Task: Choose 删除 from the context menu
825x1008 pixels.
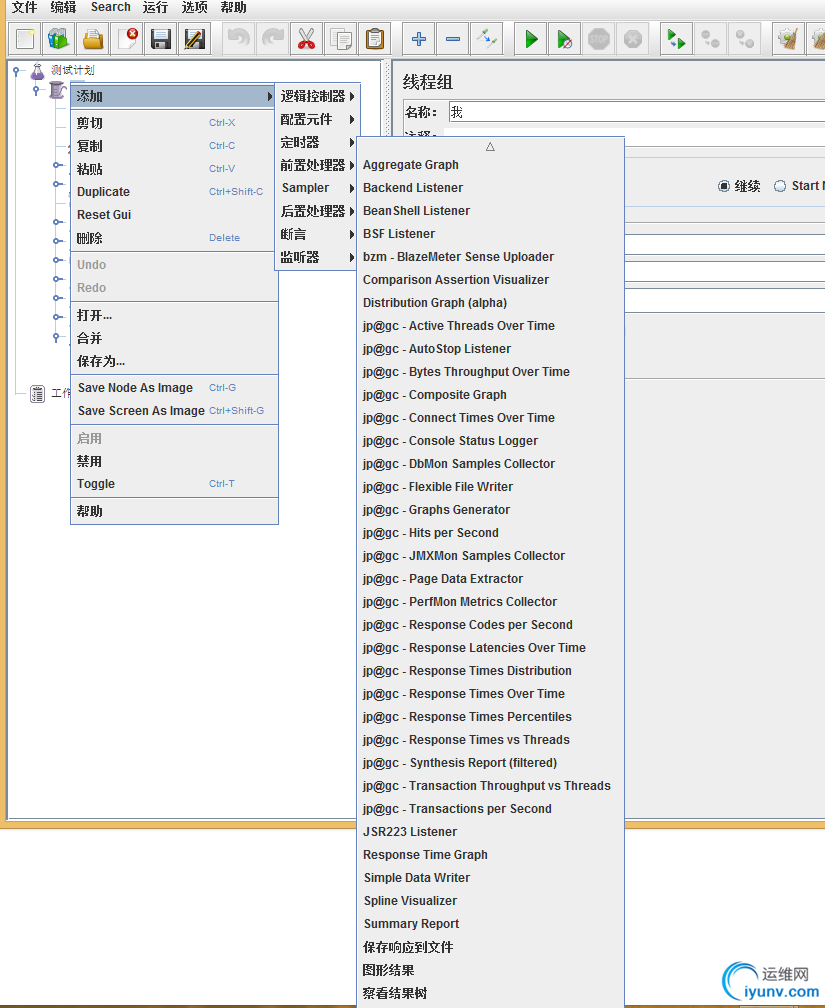Action: 174,238
